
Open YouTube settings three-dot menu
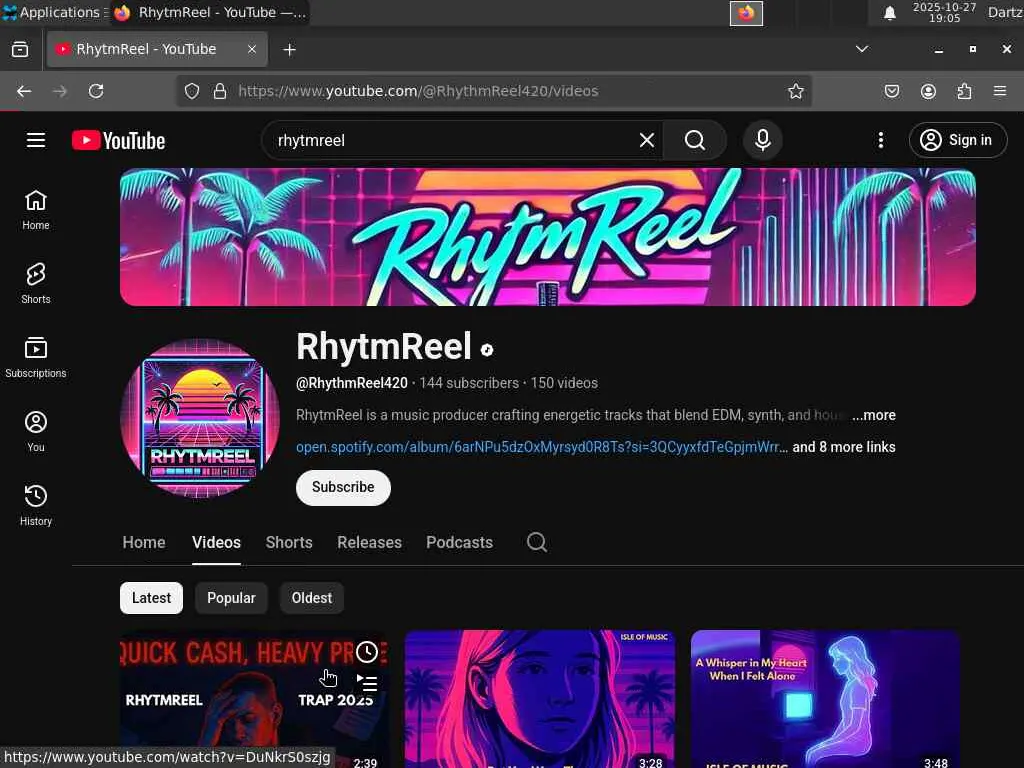880,140
